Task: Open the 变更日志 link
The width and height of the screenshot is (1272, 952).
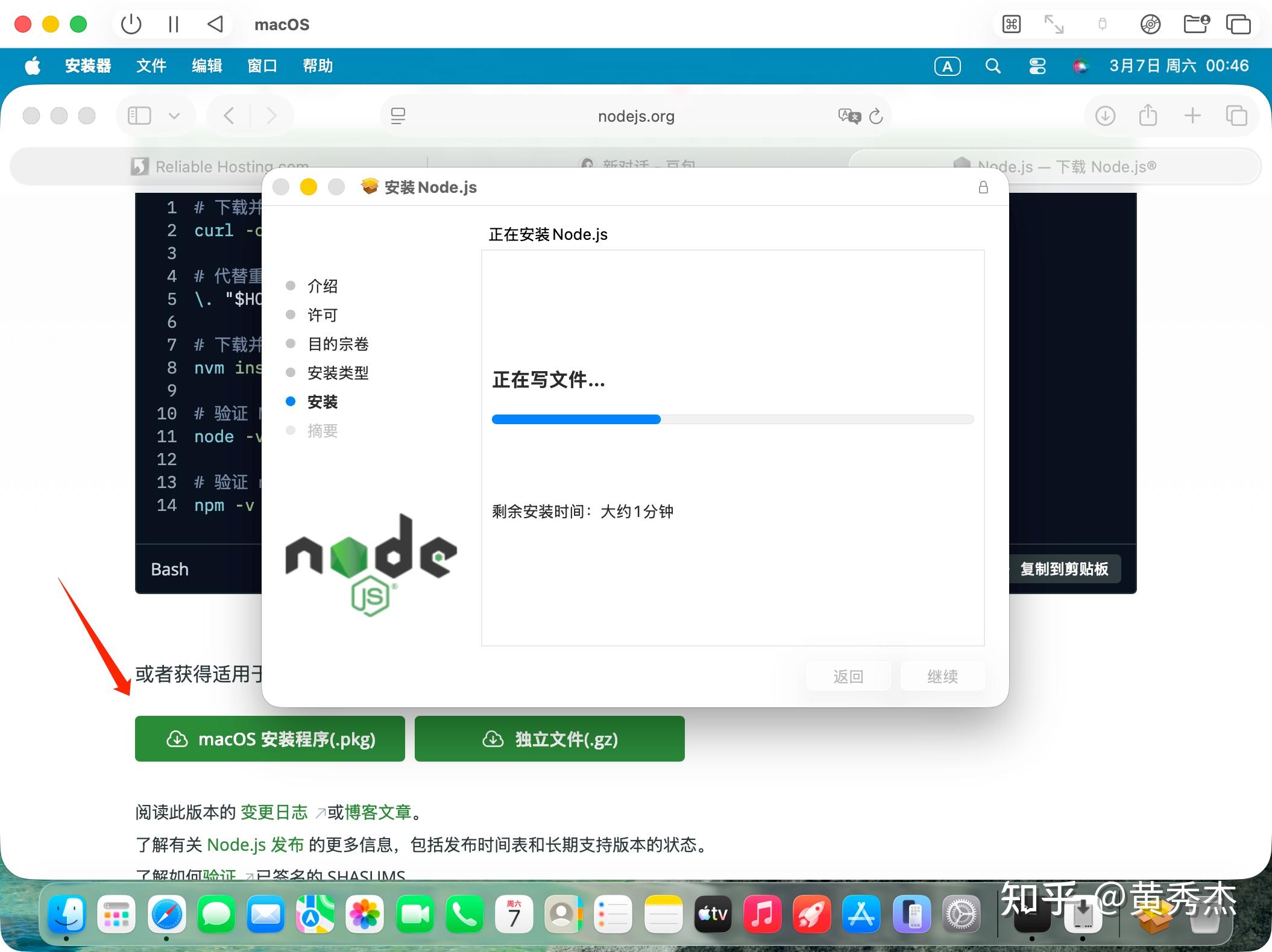Action: [x=274, y=812]
